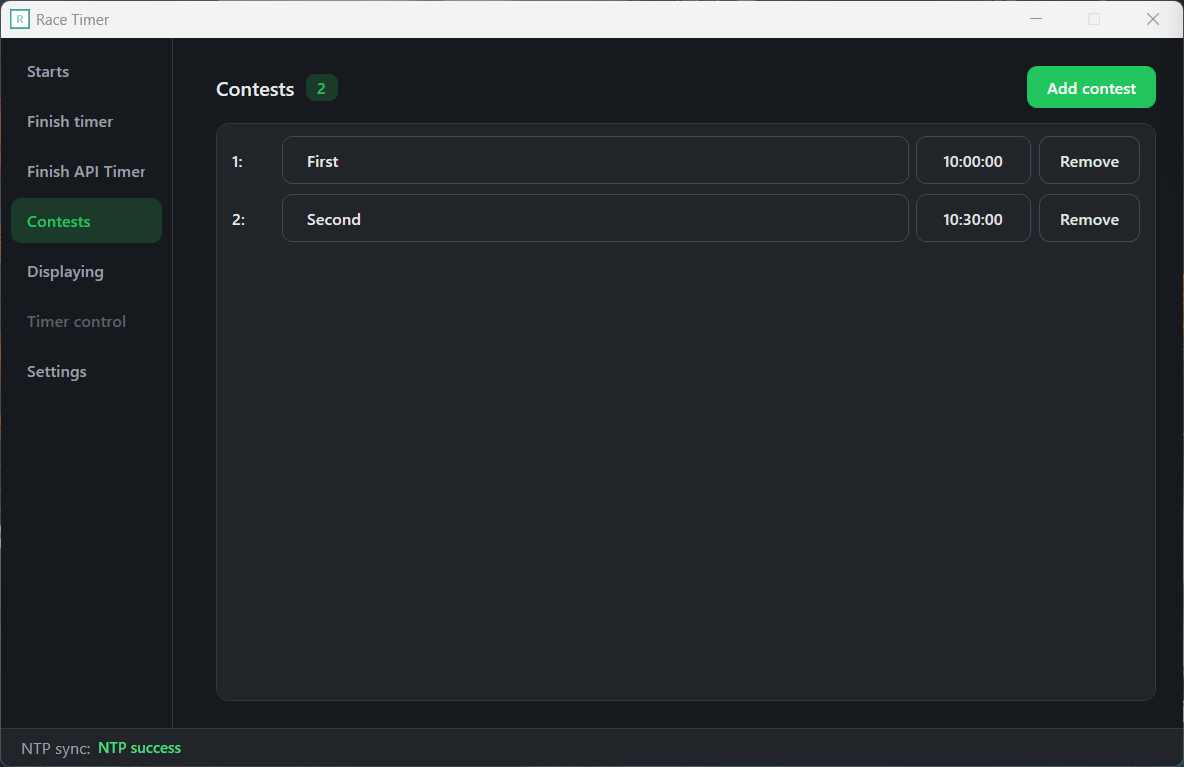Click the contests count badge 2
Image resolution: width=1184 pixels, height=767 pixels.
click(x=321, y=88)
